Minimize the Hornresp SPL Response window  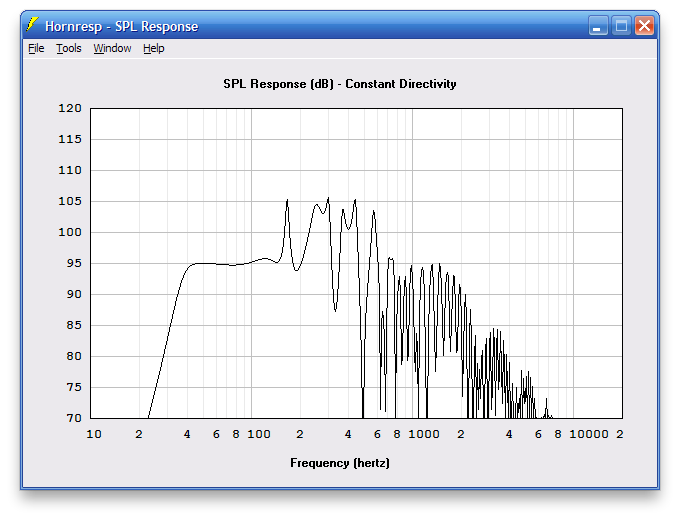point(598,26)
